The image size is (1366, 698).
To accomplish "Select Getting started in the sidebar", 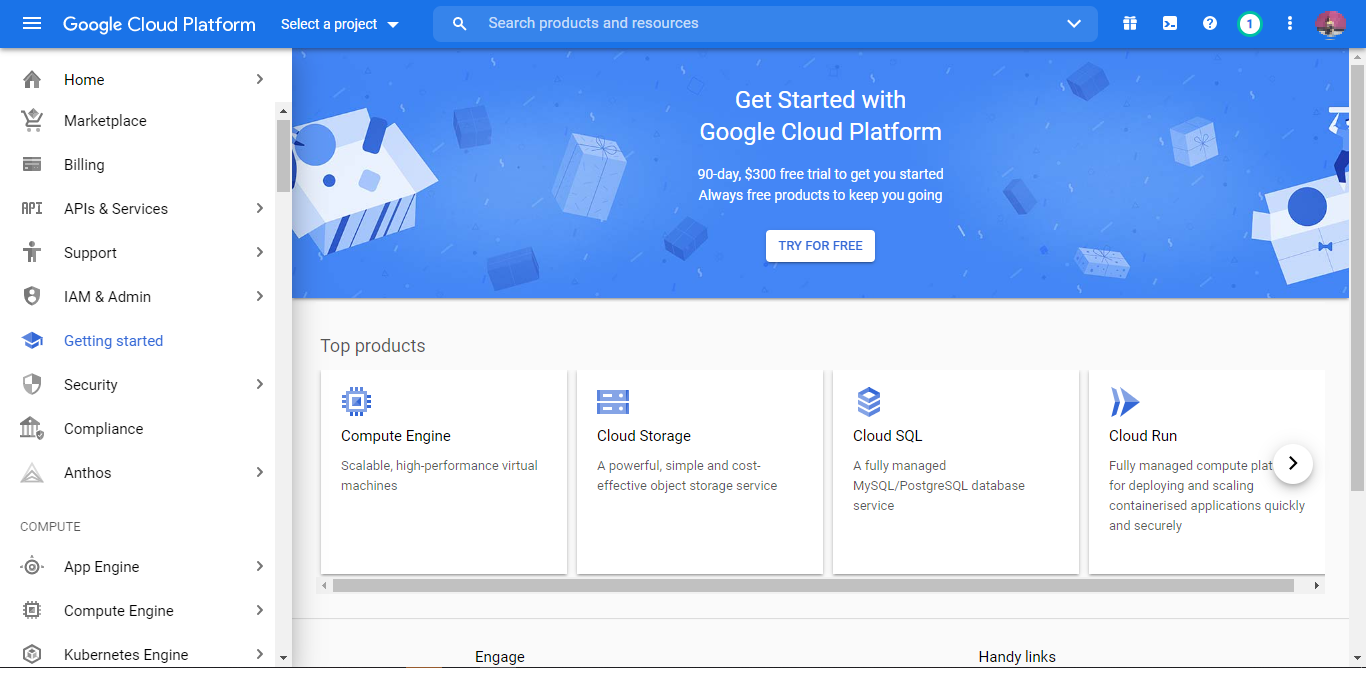I will point(113,341).
